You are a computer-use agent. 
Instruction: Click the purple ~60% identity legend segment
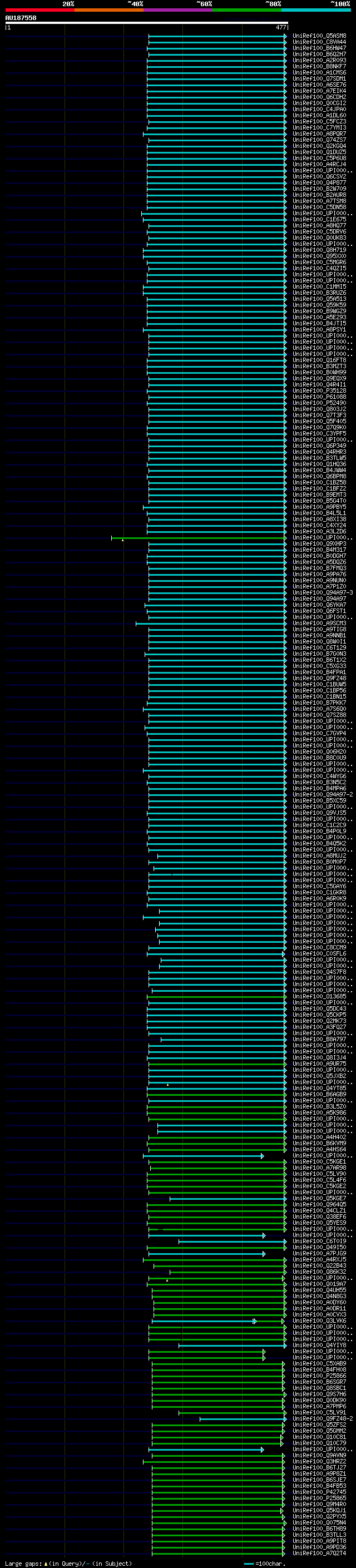pyautogui.click(x=177, y=10)
